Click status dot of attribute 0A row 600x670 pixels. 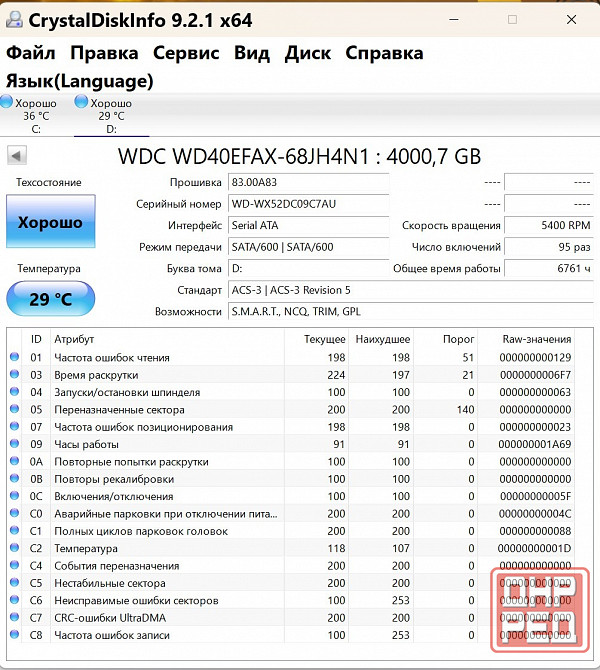pyautogui.click(x=15, y=461)
